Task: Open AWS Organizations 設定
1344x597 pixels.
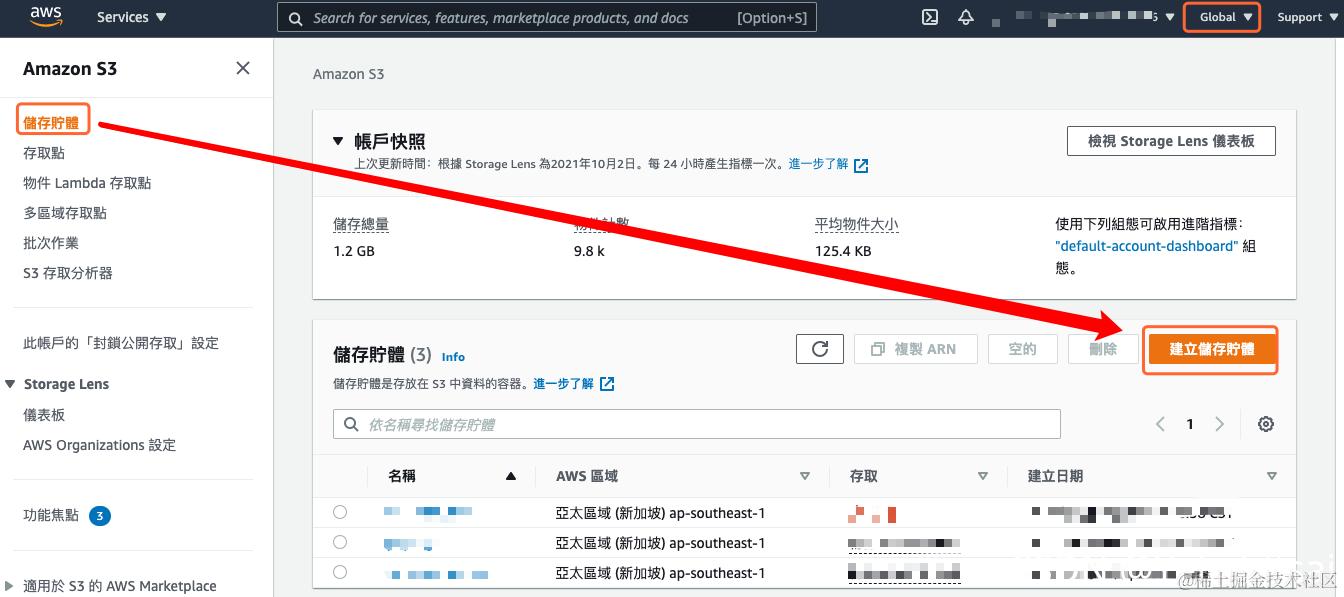Action: point(100,445)
